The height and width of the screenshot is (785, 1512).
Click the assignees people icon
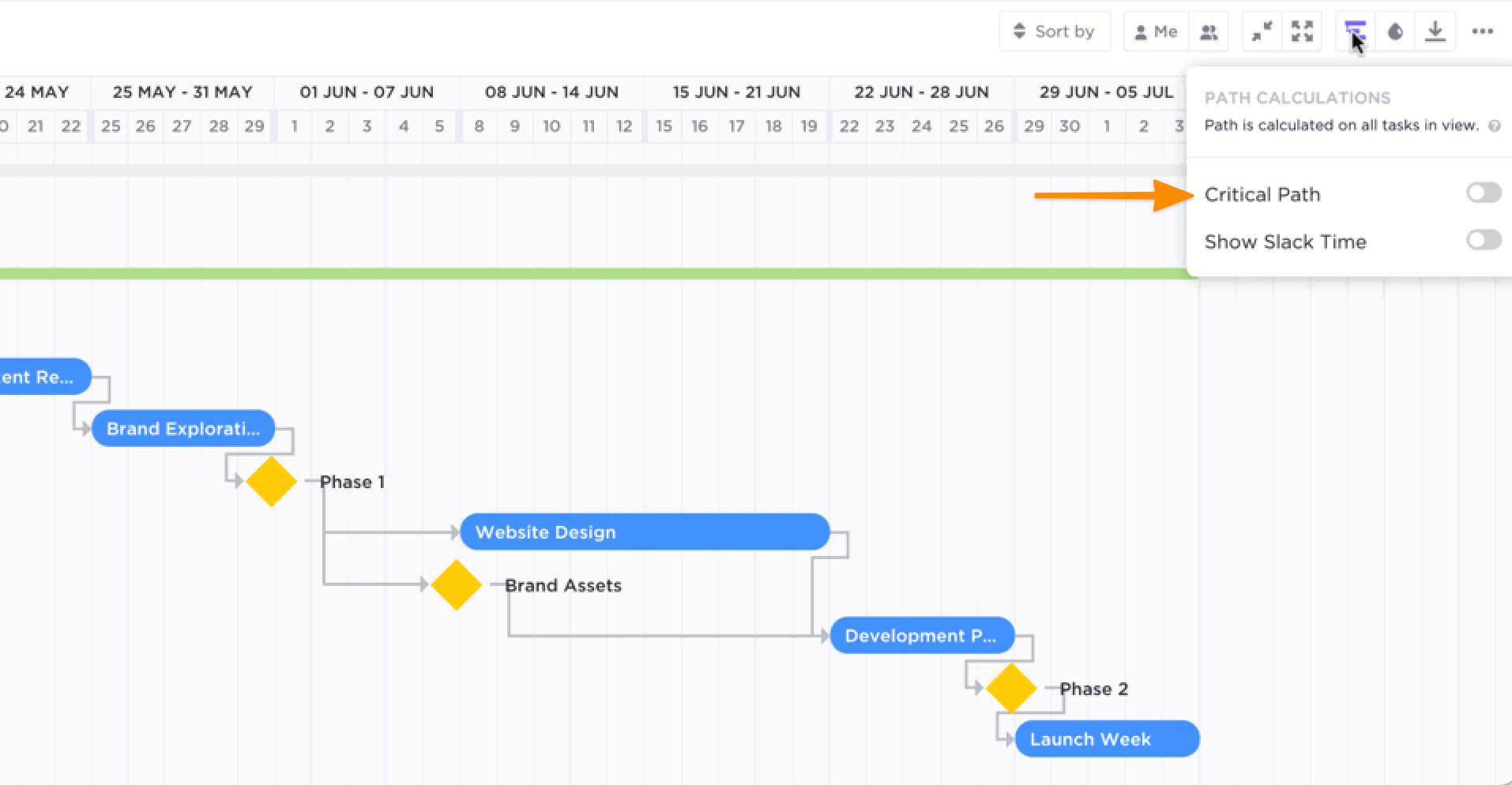pyautogui.click(x=1209, y=32)
